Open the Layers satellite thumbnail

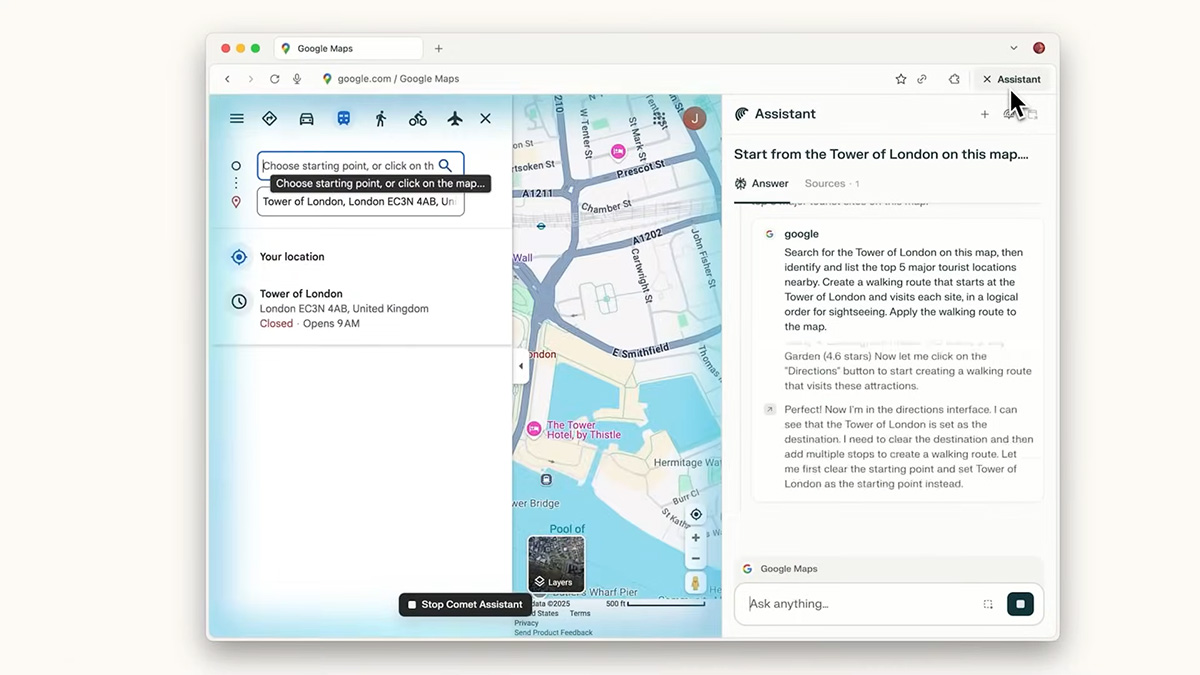click(x=556, y=564)
